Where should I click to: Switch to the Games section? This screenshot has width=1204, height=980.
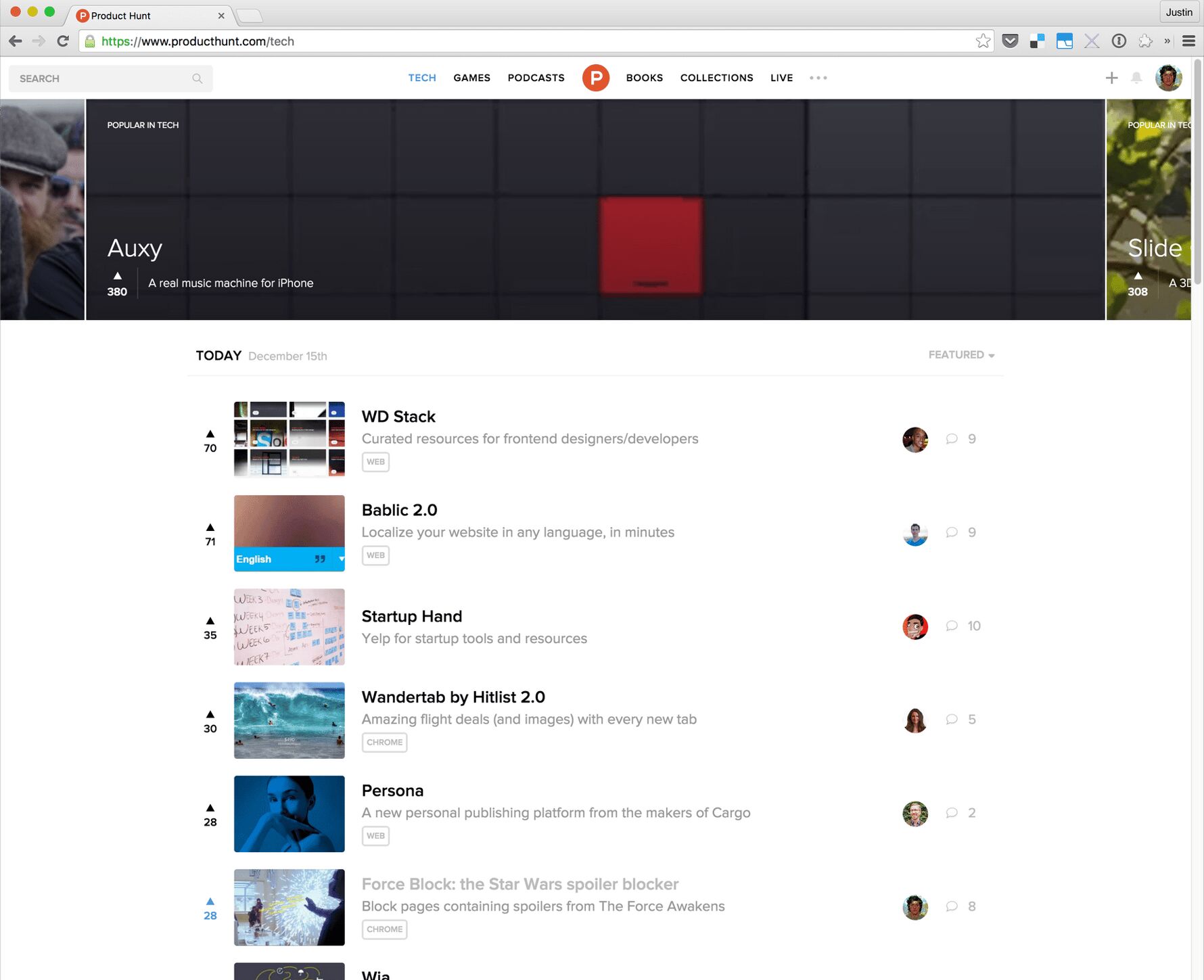tap(471, 78)
